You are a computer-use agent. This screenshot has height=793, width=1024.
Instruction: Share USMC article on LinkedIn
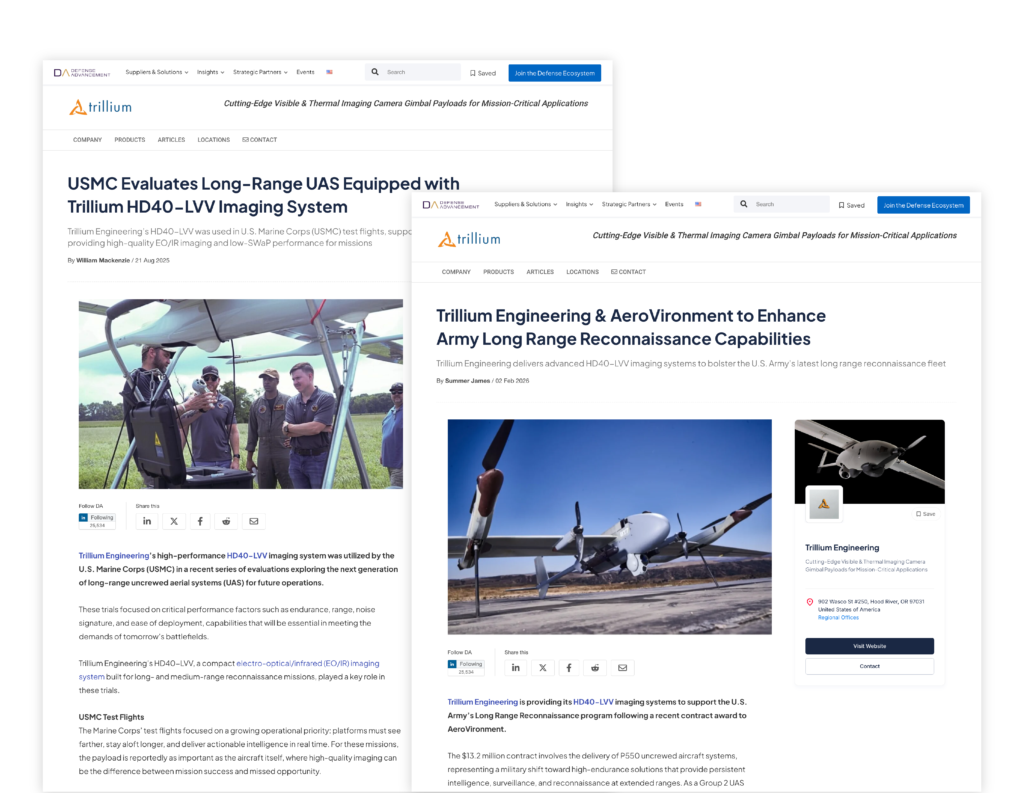click(x=147, y=521)
